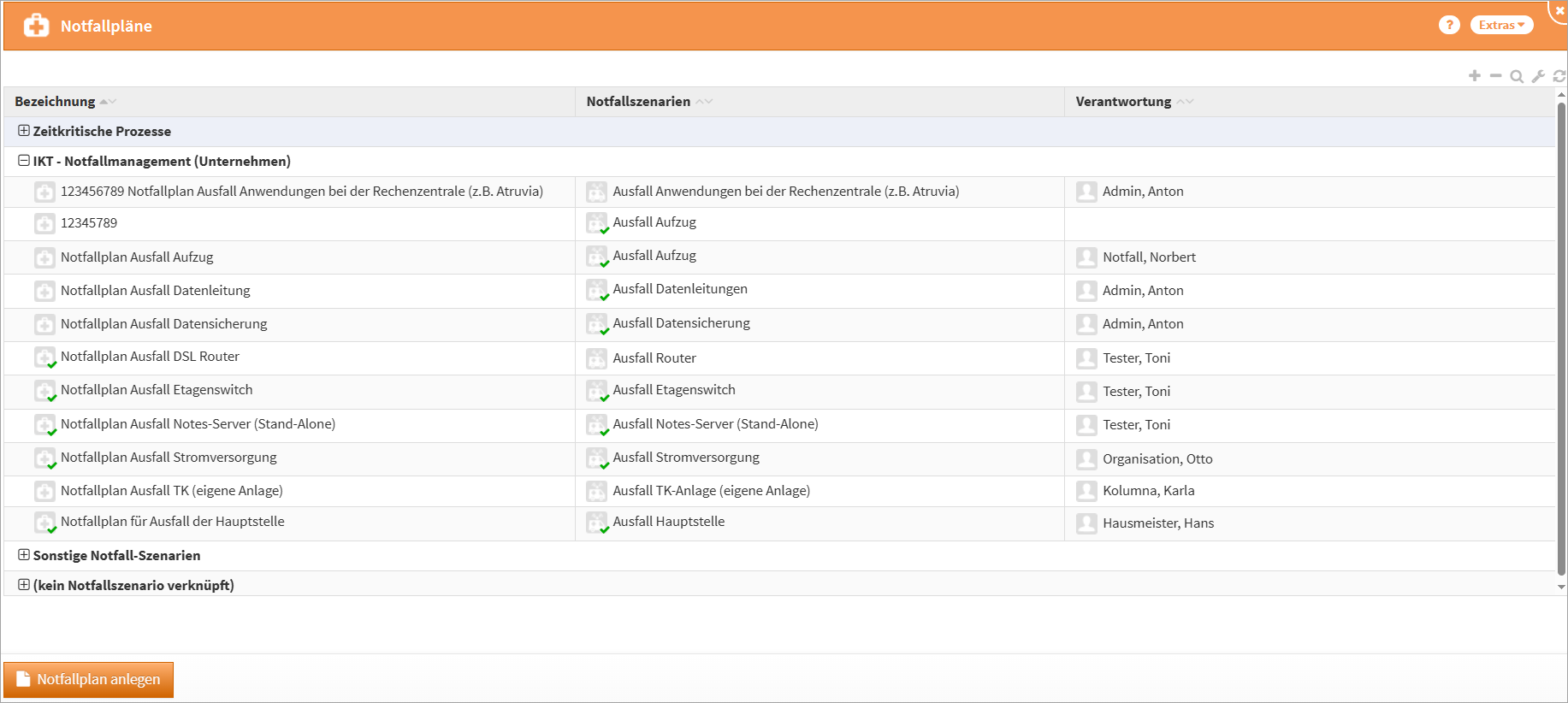This screenshot has height=703, width=1568.
Task: Open help via question mark icon
Action: tap(1448, 26)
